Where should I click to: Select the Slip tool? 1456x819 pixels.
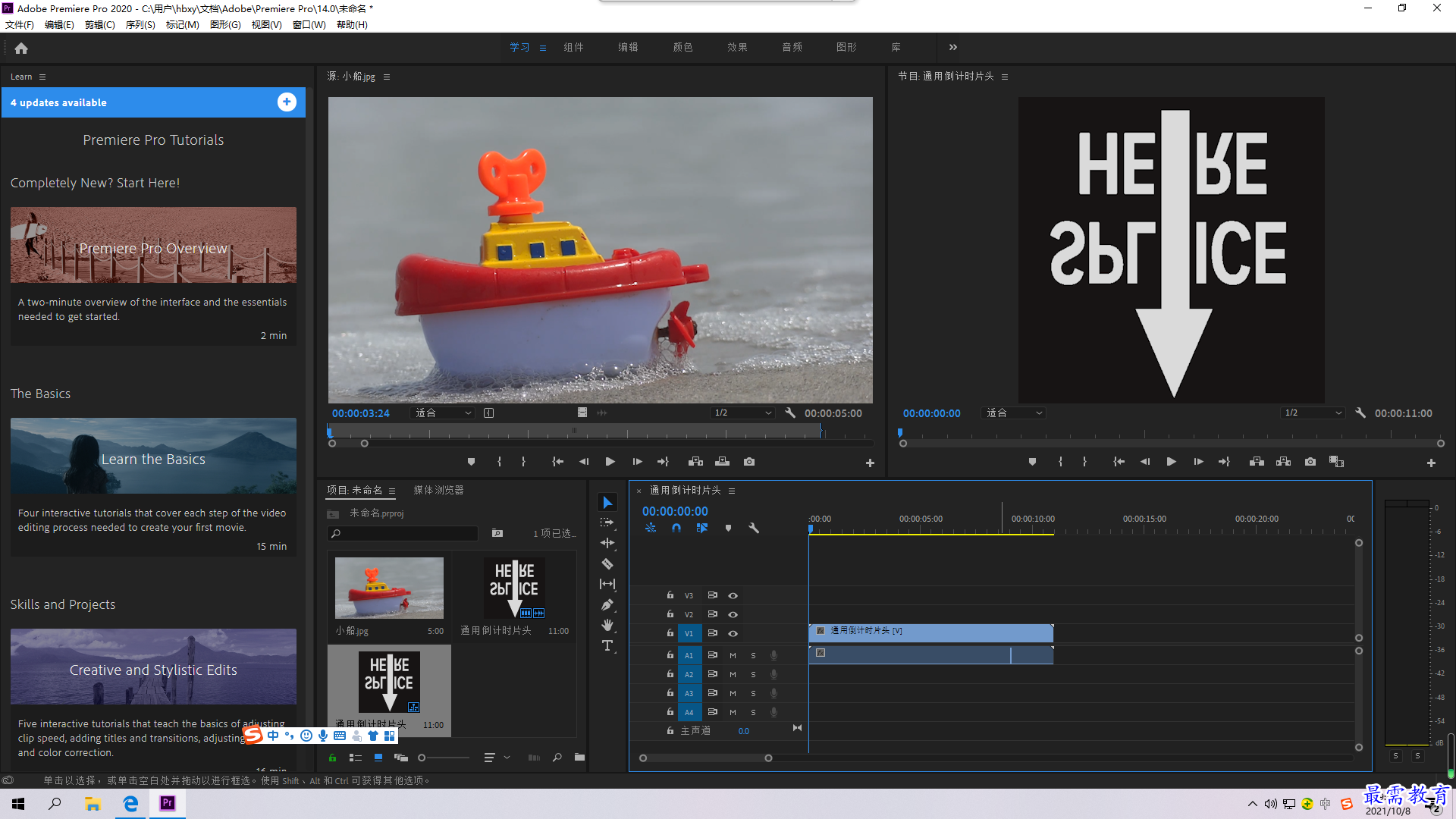click(x=607, y=584)
